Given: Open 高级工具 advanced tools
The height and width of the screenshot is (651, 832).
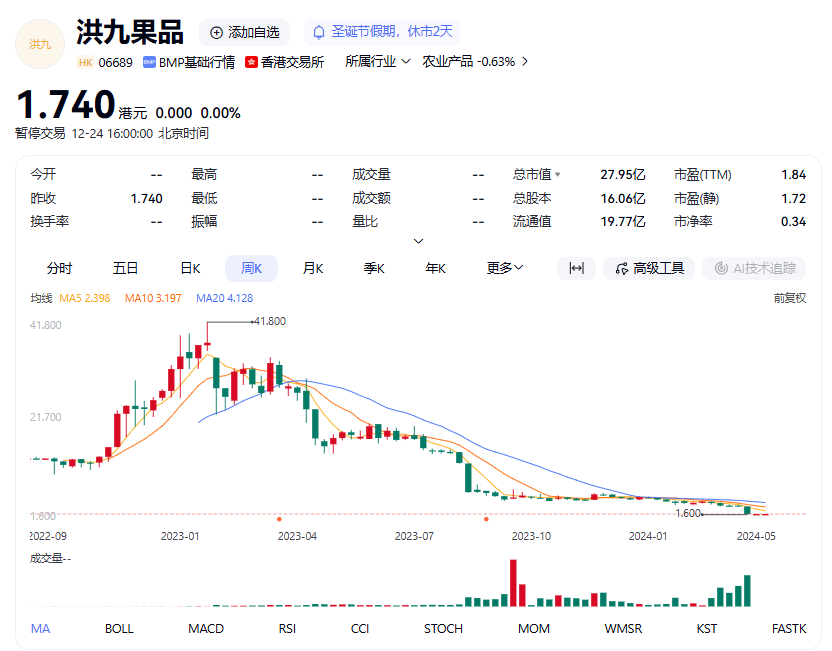Looking at the screenshot, I should point(649,268).
